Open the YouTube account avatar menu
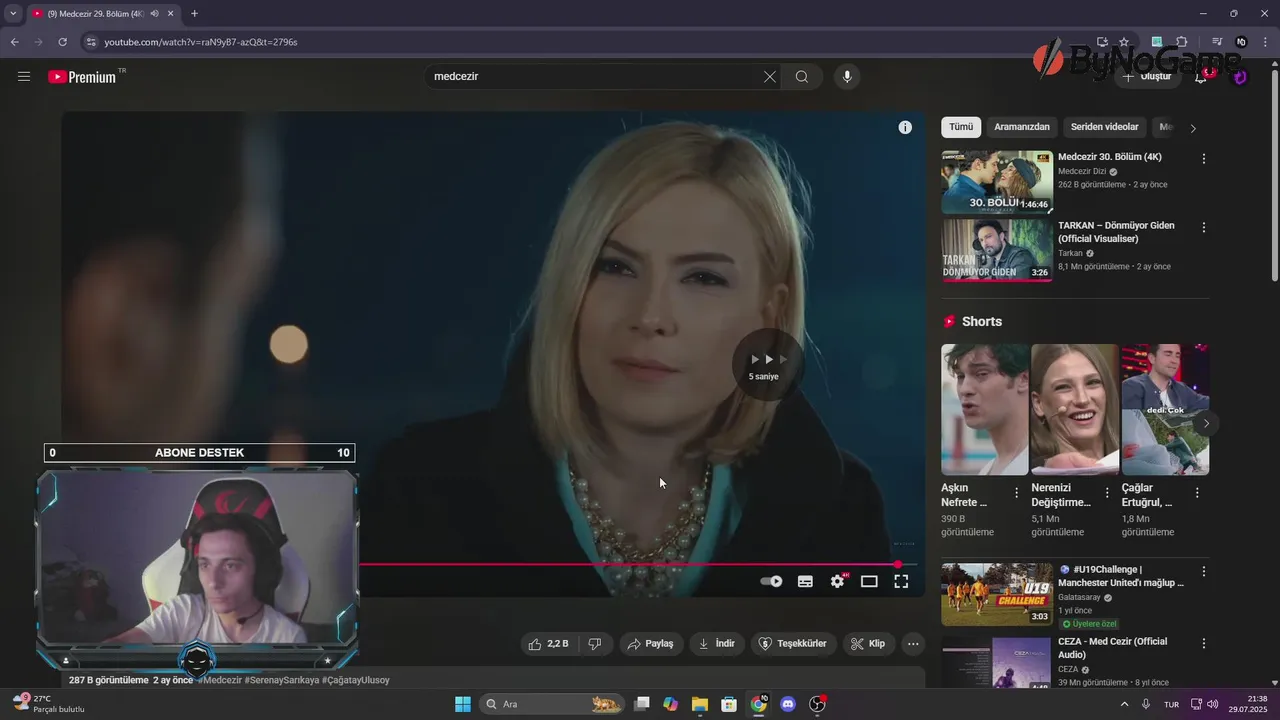1280x720 pixels. tap(1240, 77)
